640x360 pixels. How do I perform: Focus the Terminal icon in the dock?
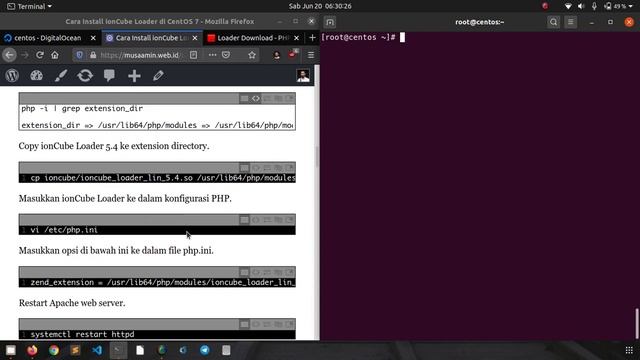(x=118, y=350)
